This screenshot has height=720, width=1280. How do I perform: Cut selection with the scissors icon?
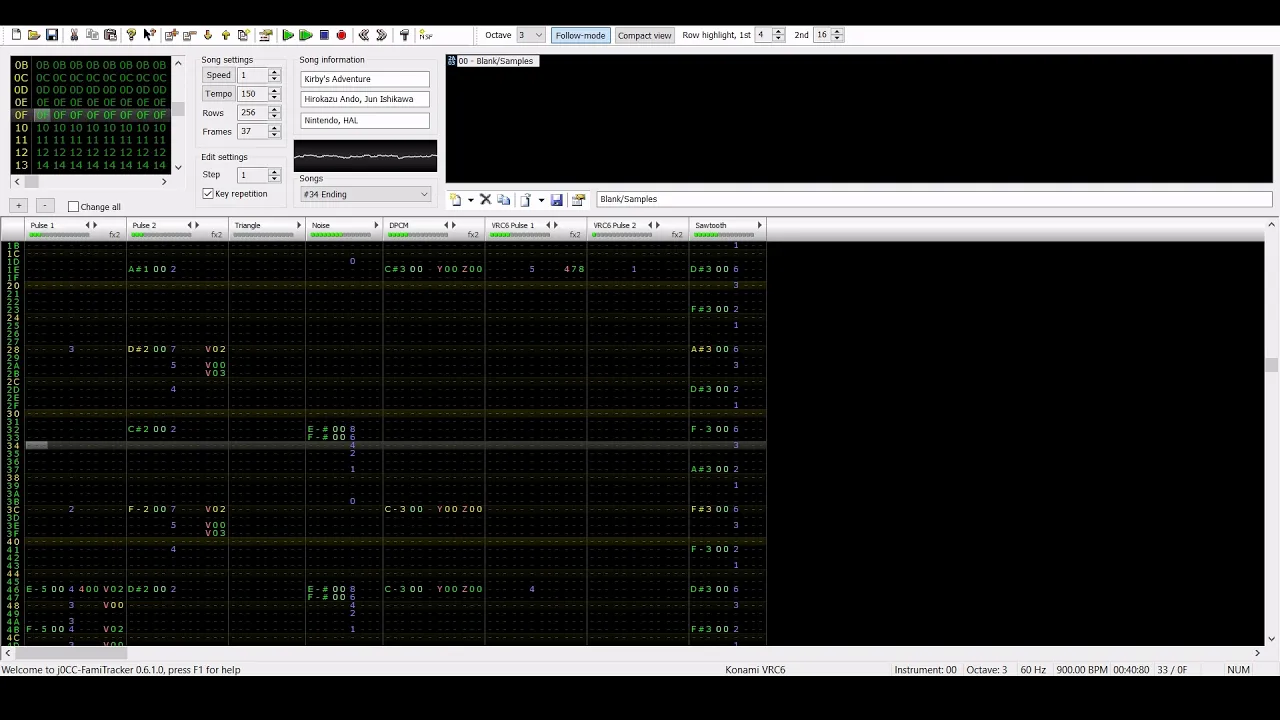click(x=74, y=35)
